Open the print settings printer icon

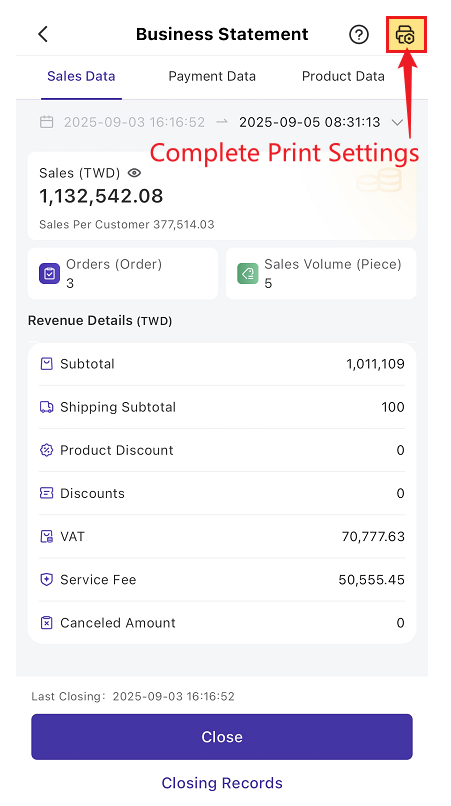pyautogui.click(x=405, y=35)
